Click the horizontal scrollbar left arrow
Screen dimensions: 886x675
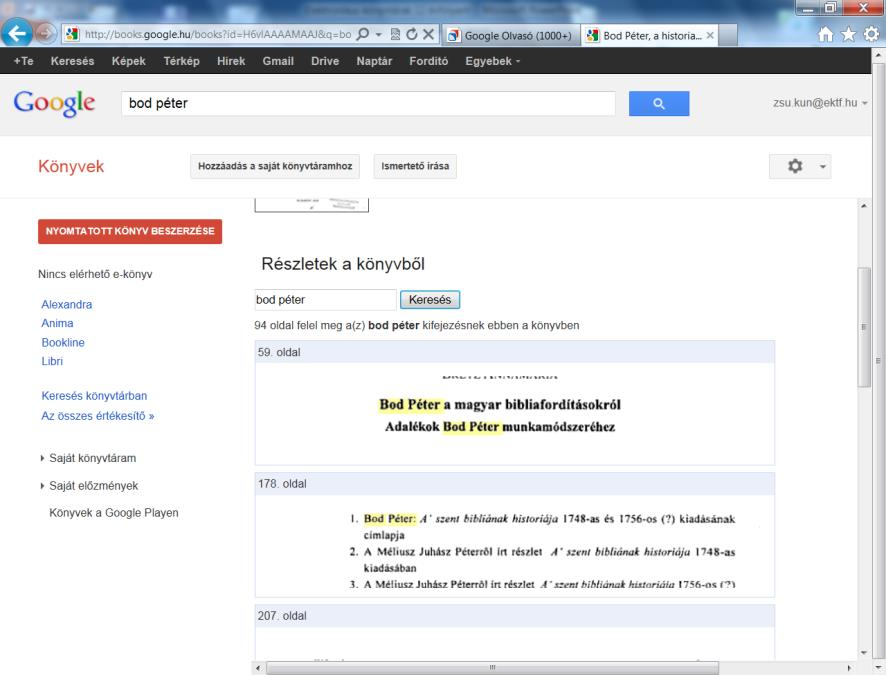tap(258, 668)
